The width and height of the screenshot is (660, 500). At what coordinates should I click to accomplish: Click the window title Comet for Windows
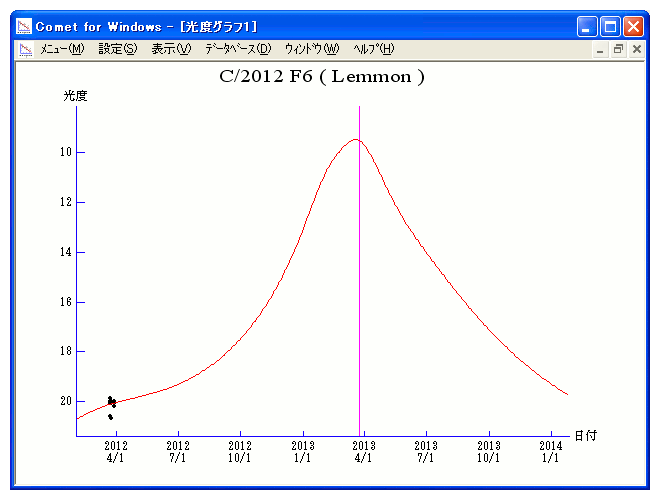(98, 27)
